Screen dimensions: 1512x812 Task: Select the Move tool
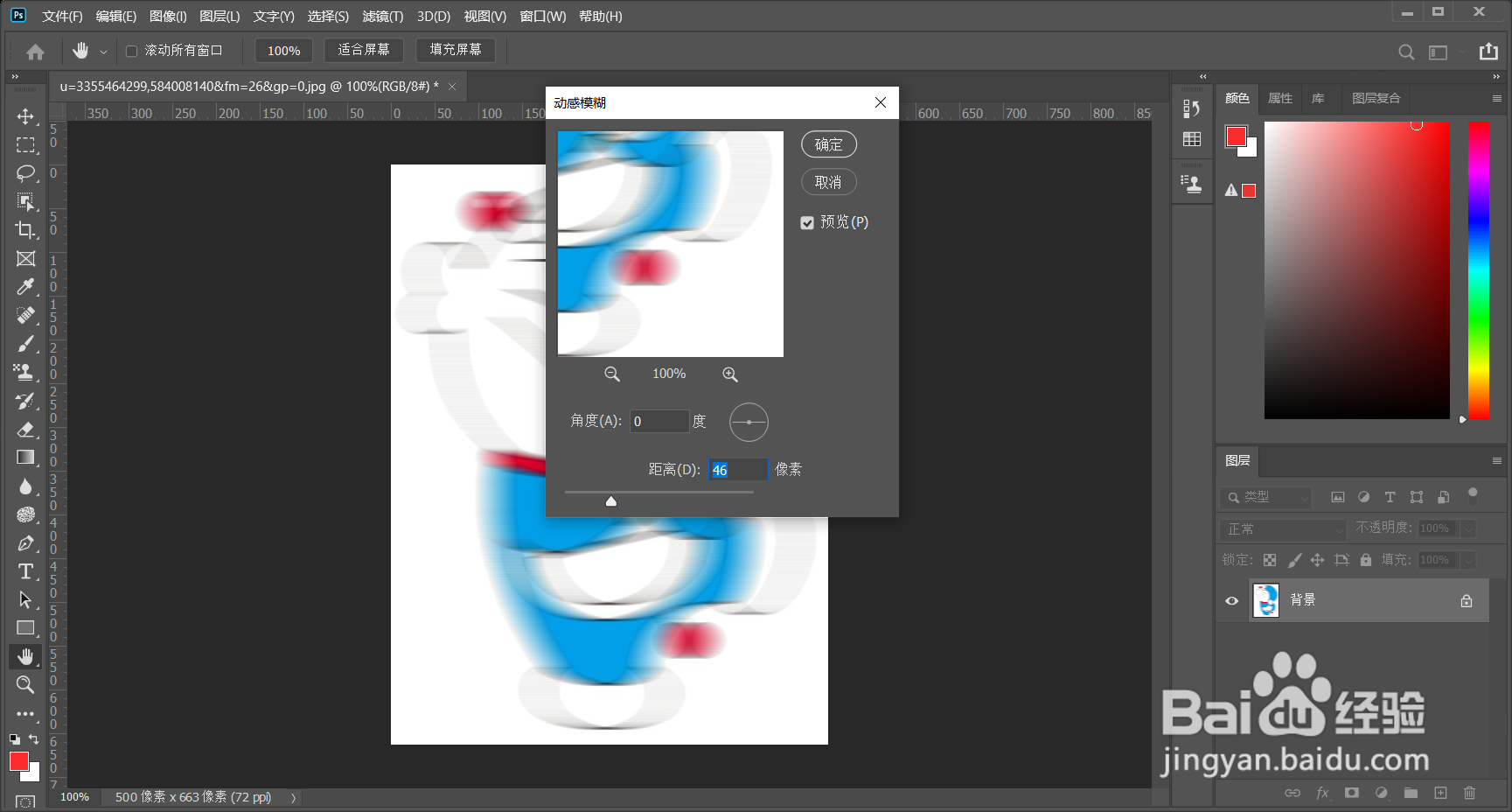[25, 116]
